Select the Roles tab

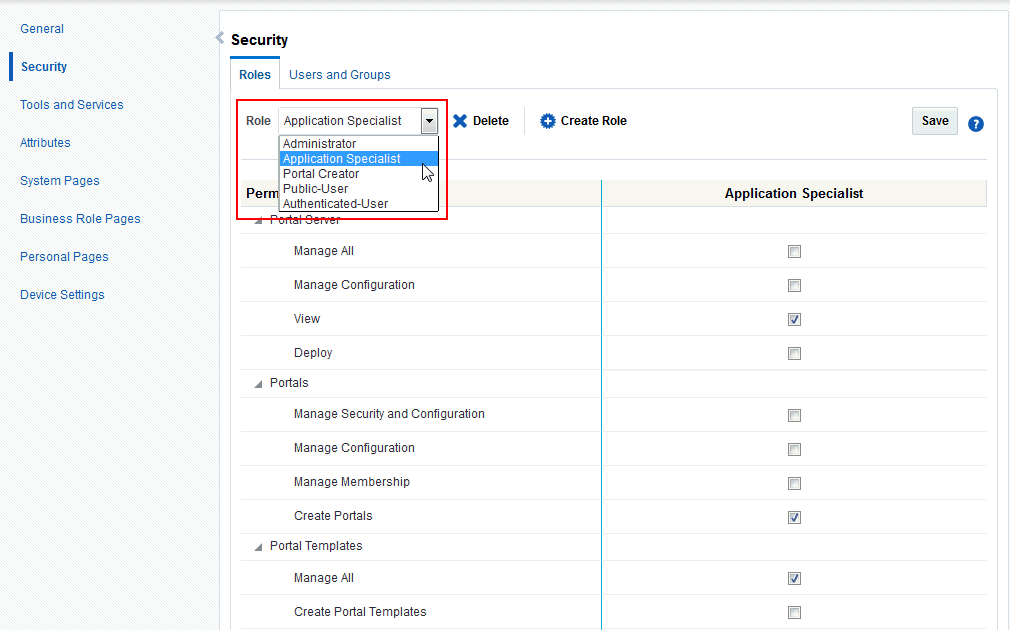point(255,75)
